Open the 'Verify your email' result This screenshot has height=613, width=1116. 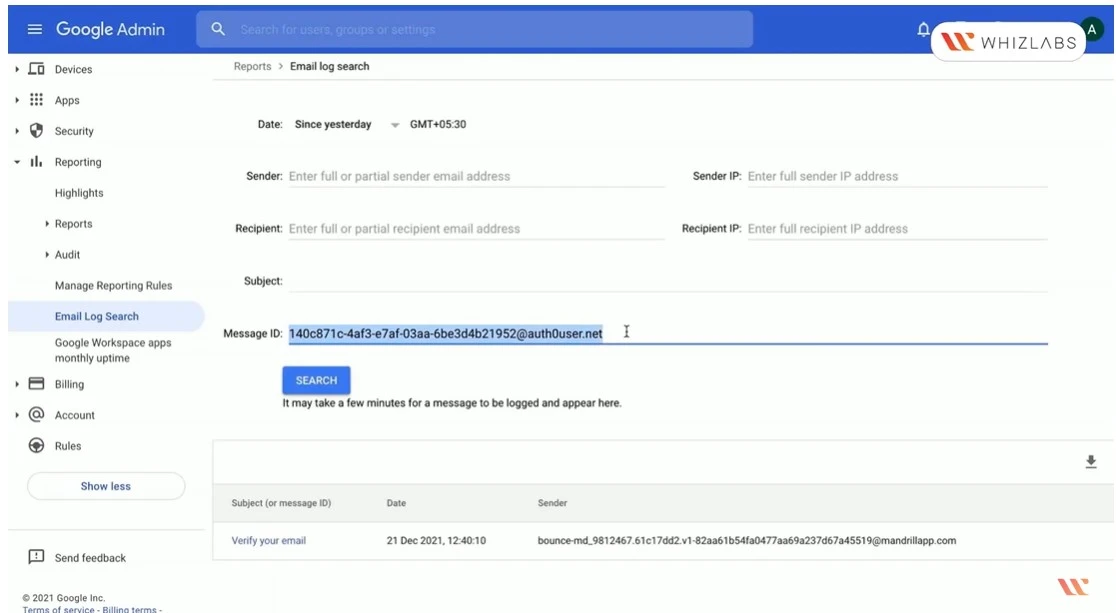[x=268, y=540]
